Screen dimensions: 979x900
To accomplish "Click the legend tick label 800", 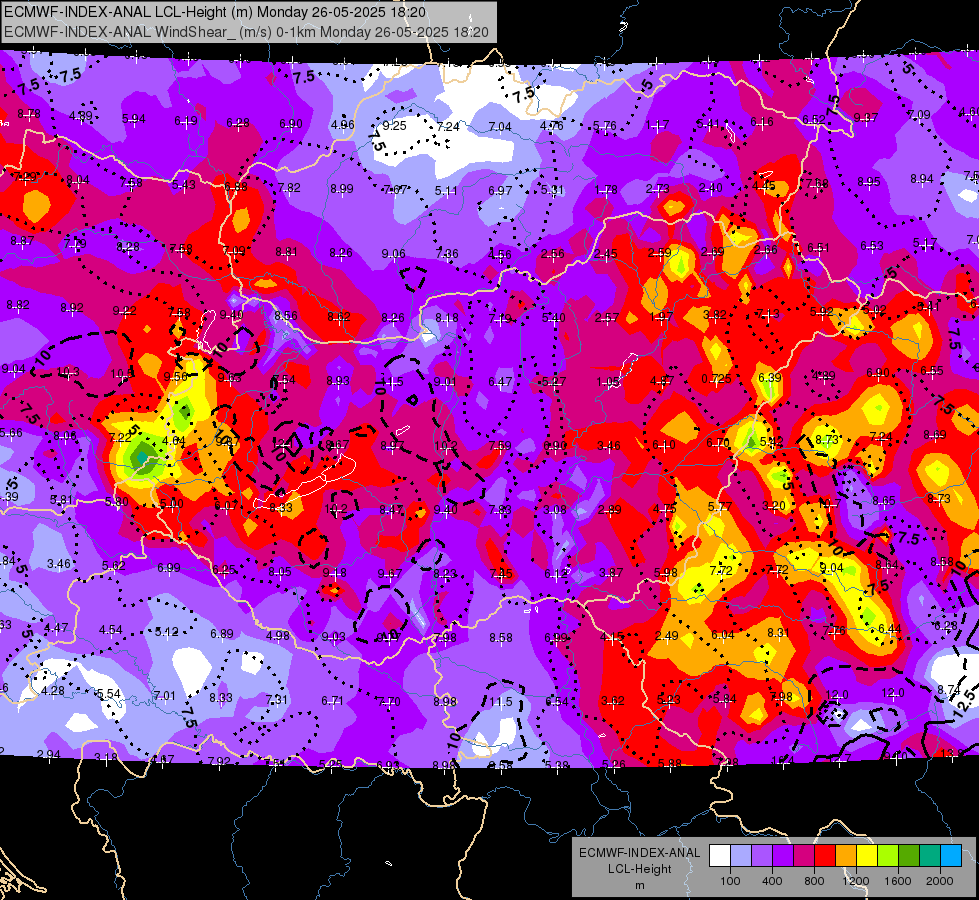I will pyautogui.click(x=814, y=881).
